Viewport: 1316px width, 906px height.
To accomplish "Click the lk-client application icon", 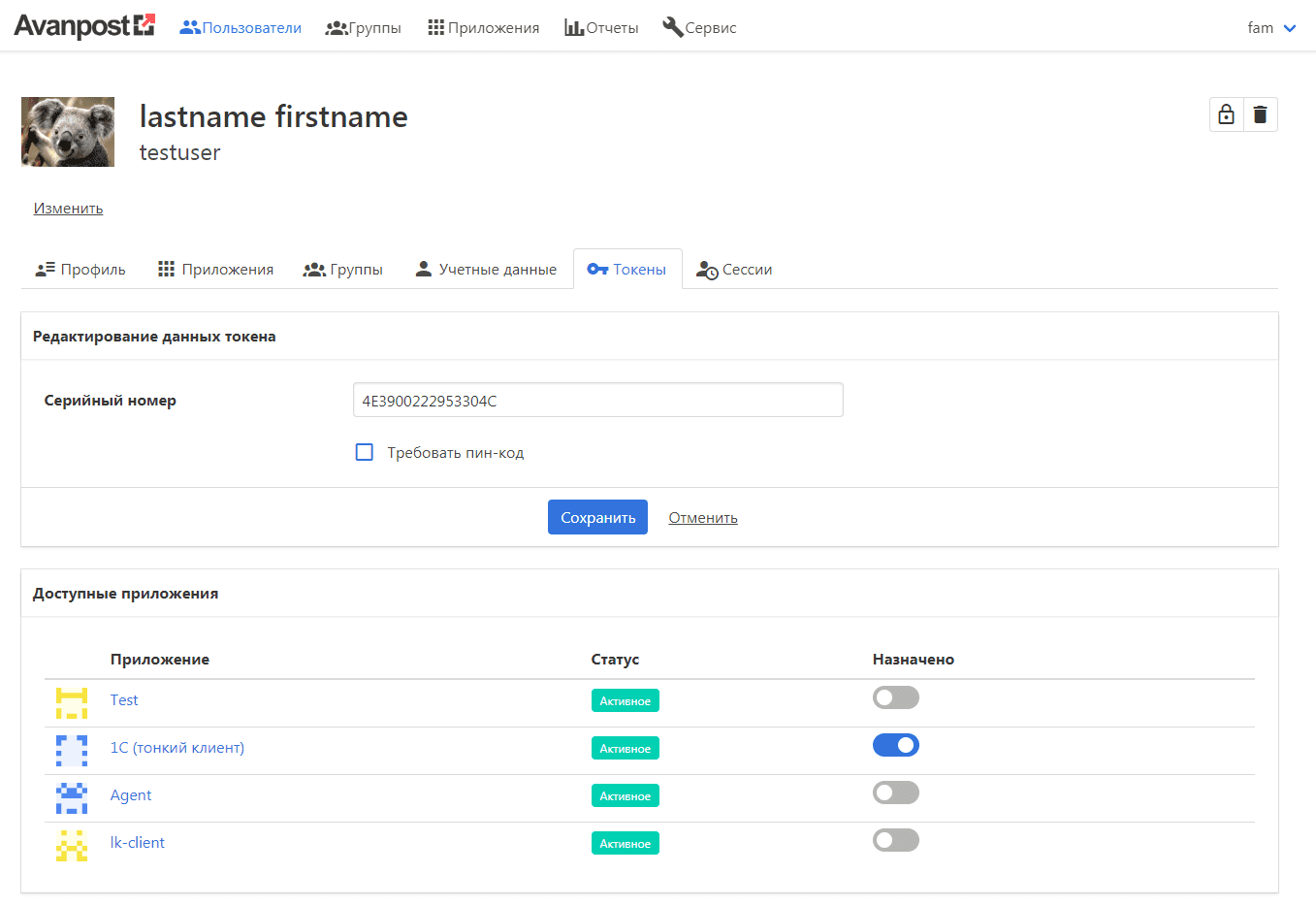I will coord(72,845).
